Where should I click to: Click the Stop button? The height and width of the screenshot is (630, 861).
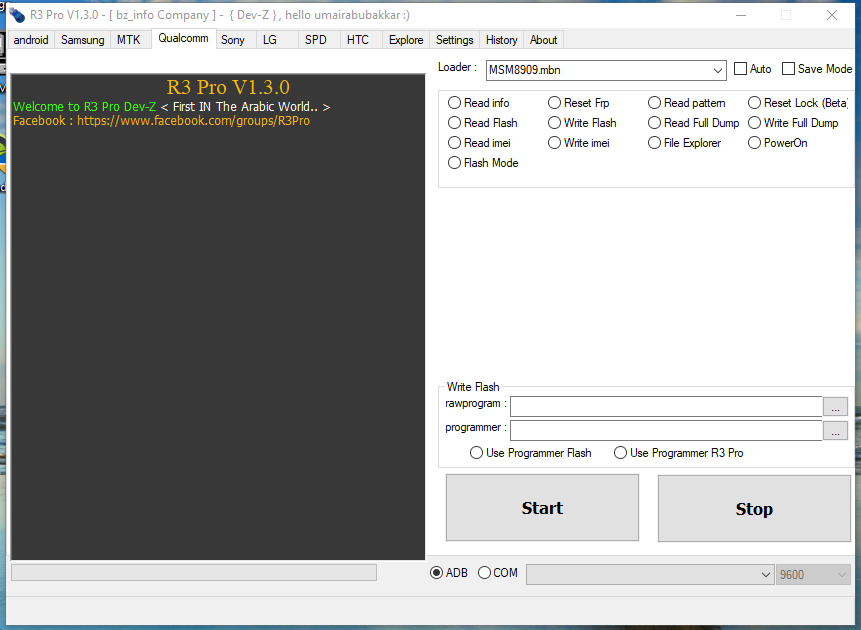coord(754,509)
